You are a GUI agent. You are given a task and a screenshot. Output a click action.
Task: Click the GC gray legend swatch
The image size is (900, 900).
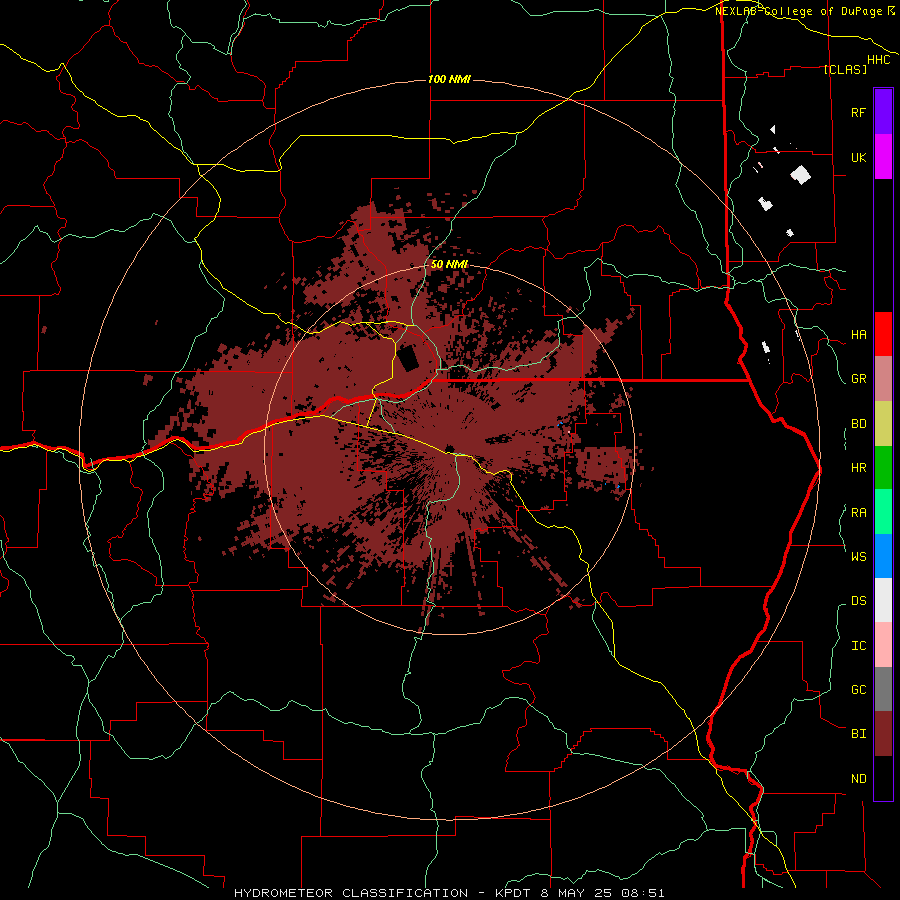883,689
